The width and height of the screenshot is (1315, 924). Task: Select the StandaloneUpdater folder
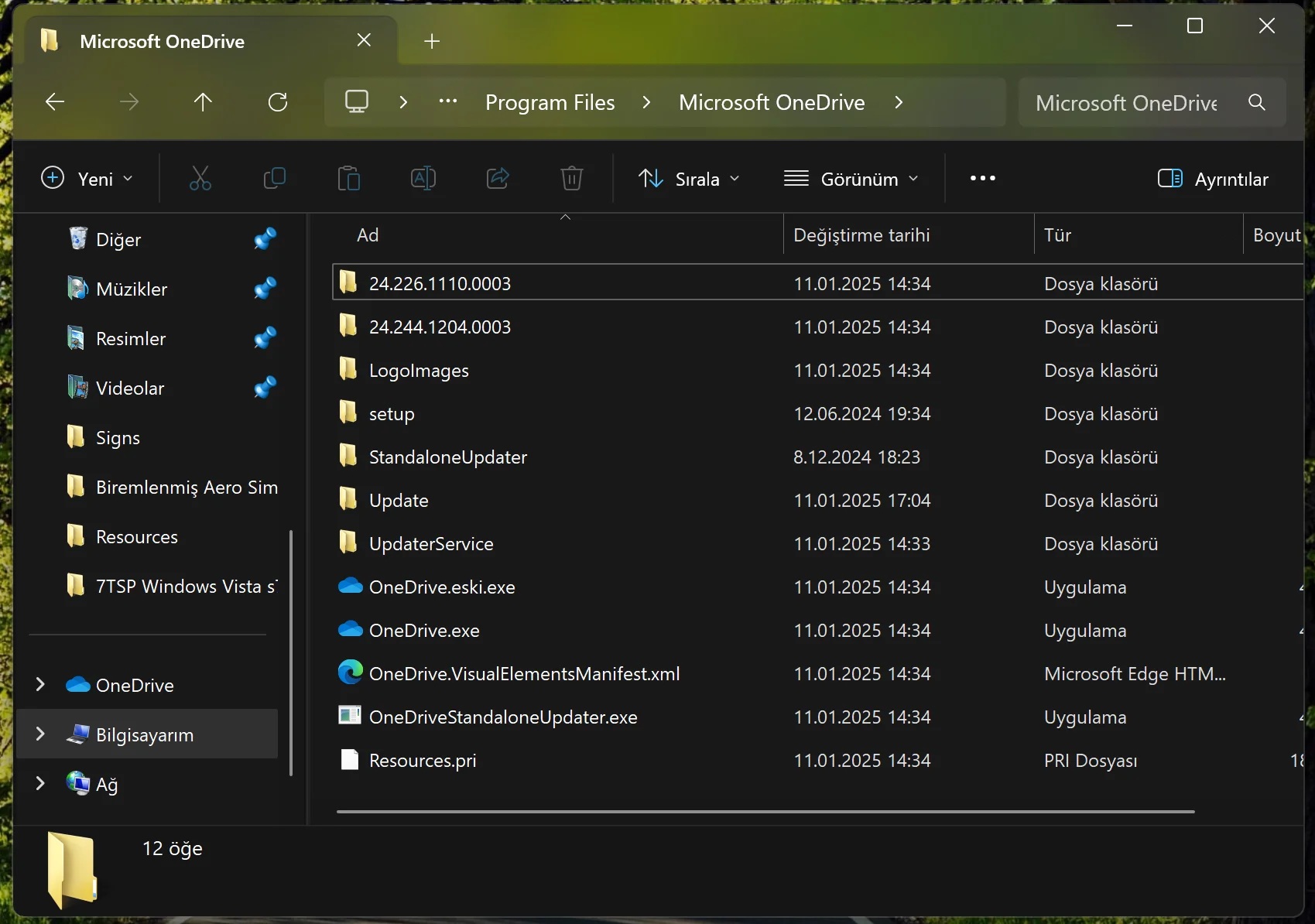[818, 457]
